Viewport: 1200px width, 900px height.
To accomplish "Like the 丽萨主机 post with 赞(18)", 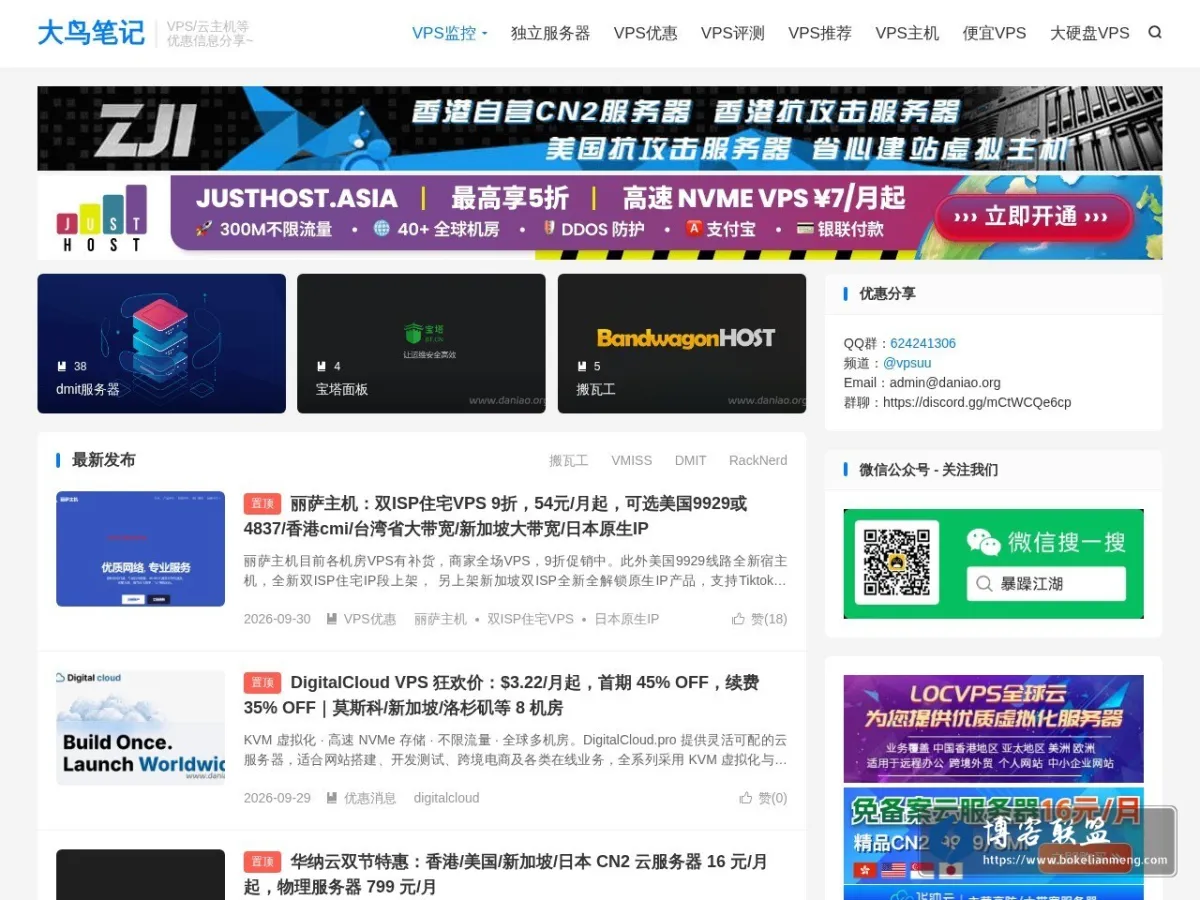I will click(760, 619).
